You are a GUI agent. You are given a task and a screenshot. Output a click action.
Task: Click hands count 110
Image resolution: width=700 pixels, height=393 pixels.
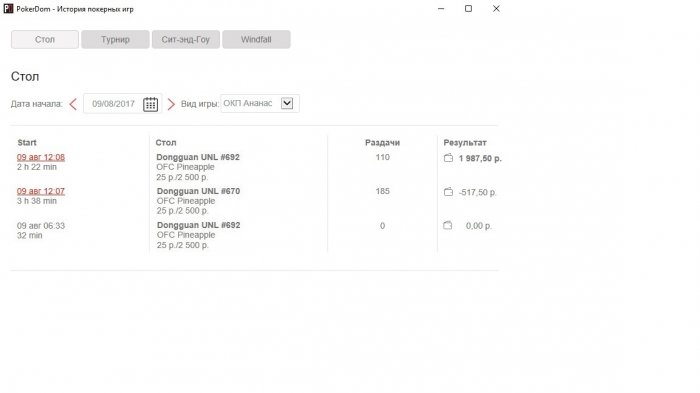click(383, 157)
